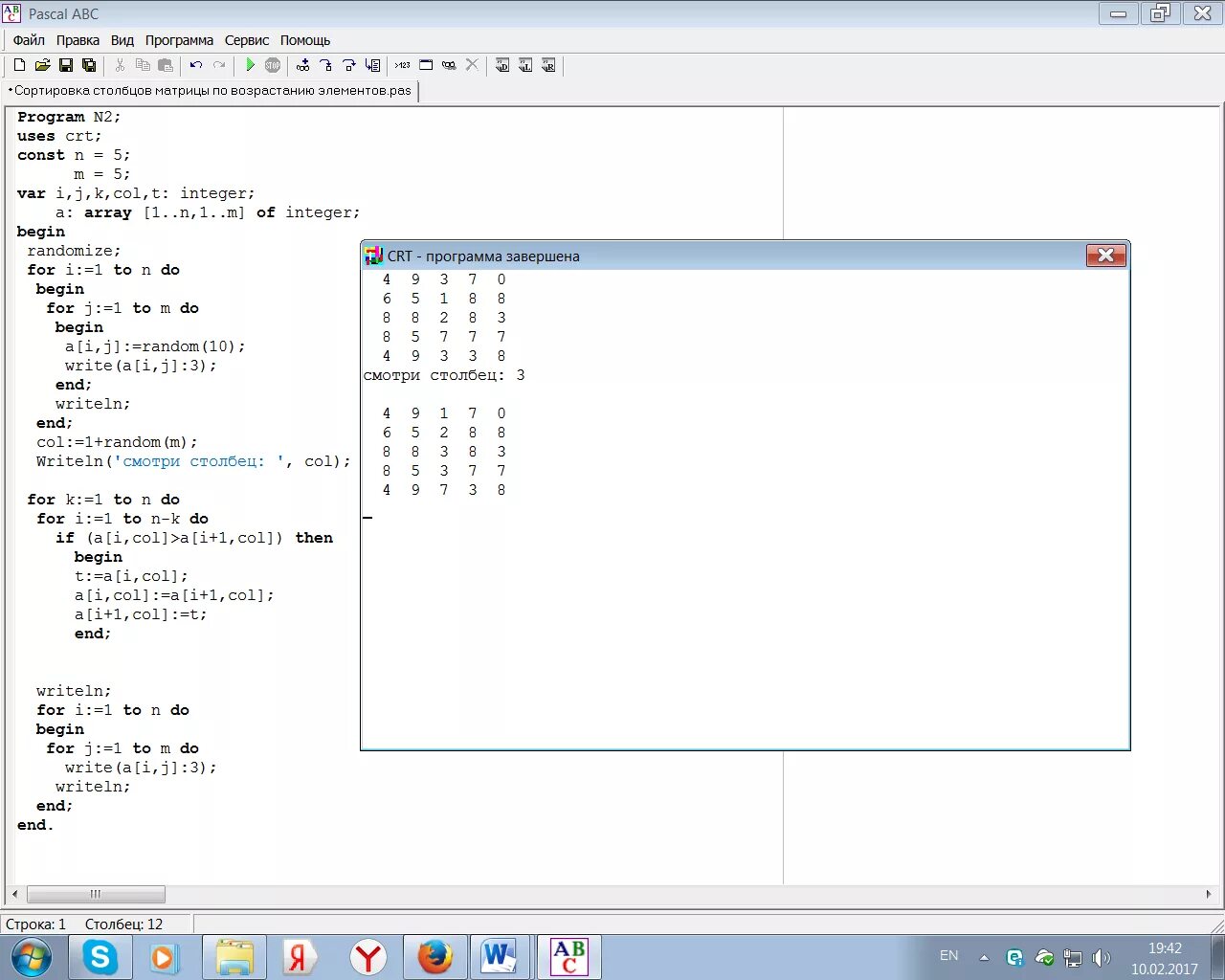The image size is (1225, 980).
Task: Open the Правка menu
Action: pos(78,40)
